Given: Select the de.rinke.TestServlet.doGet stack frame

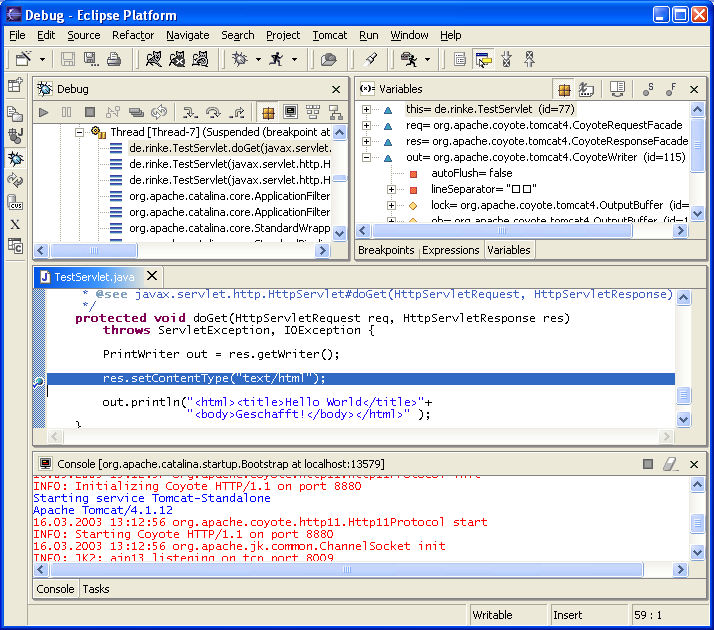Looking at the screenshot, I should tap(229, 148).
